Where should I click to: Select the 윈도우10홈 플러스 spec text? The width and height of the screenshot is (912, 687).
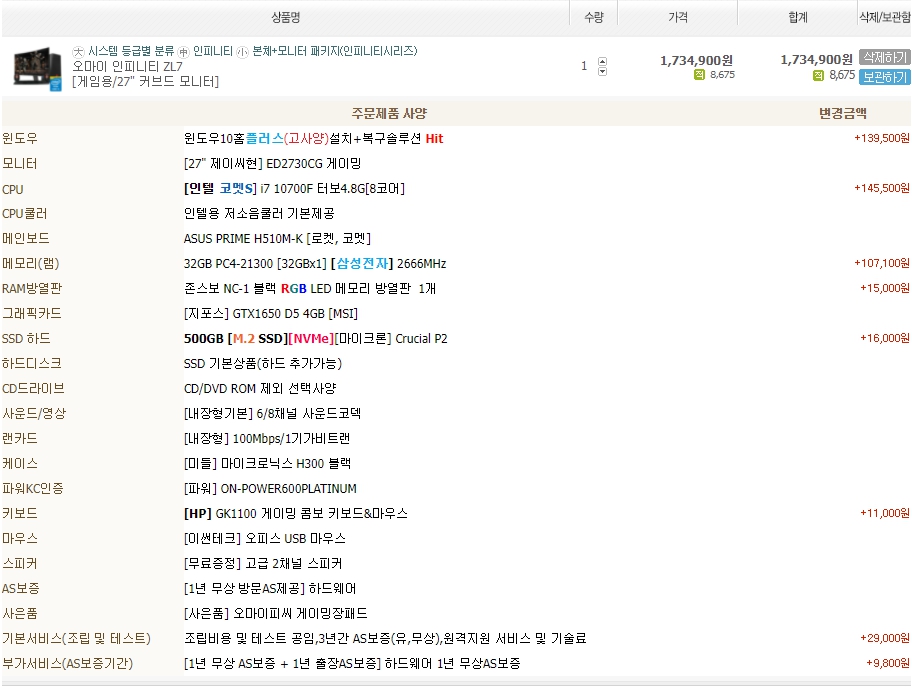[x=314, y=138]
